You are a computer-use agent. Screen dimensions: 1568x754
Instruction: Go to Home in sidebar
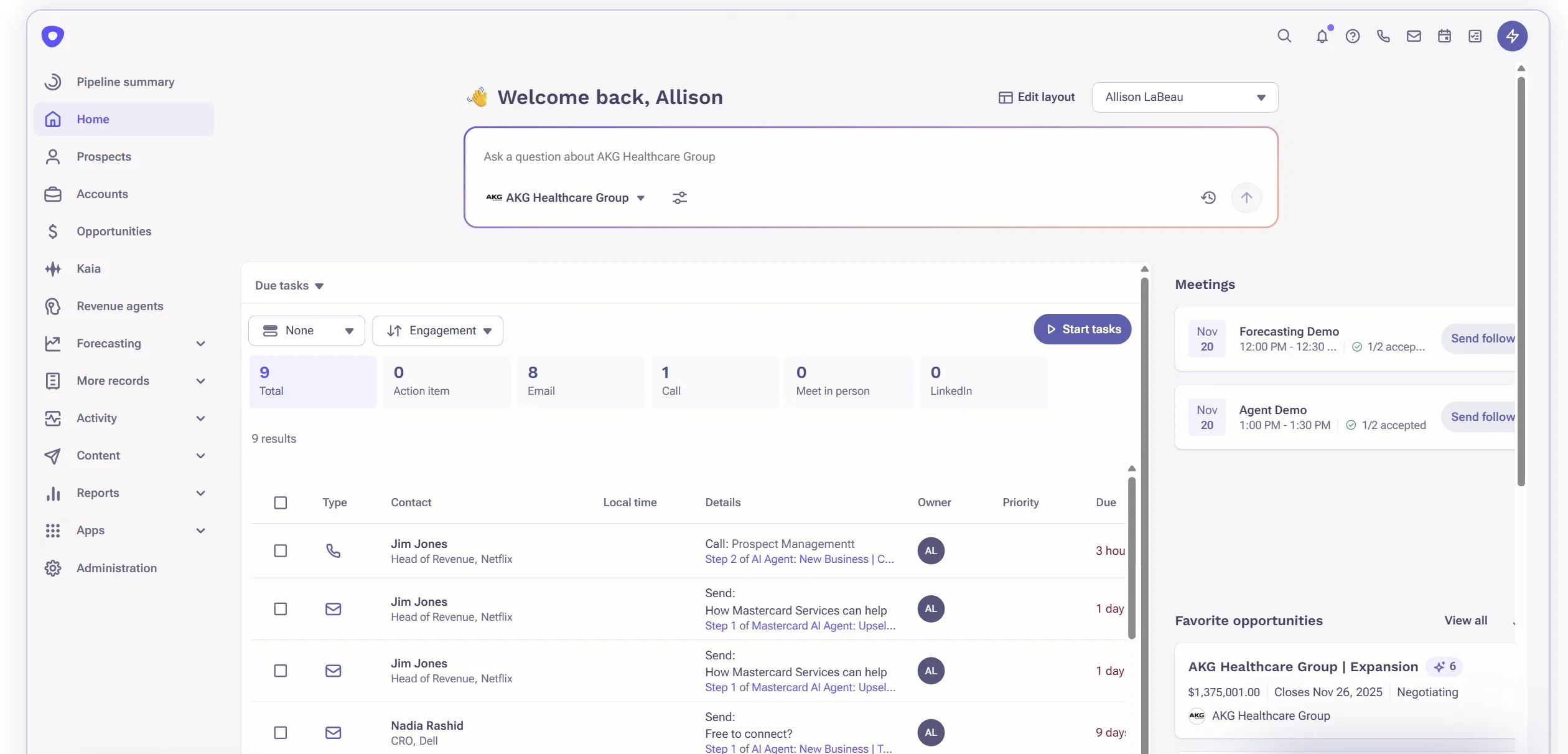point(124,119)
